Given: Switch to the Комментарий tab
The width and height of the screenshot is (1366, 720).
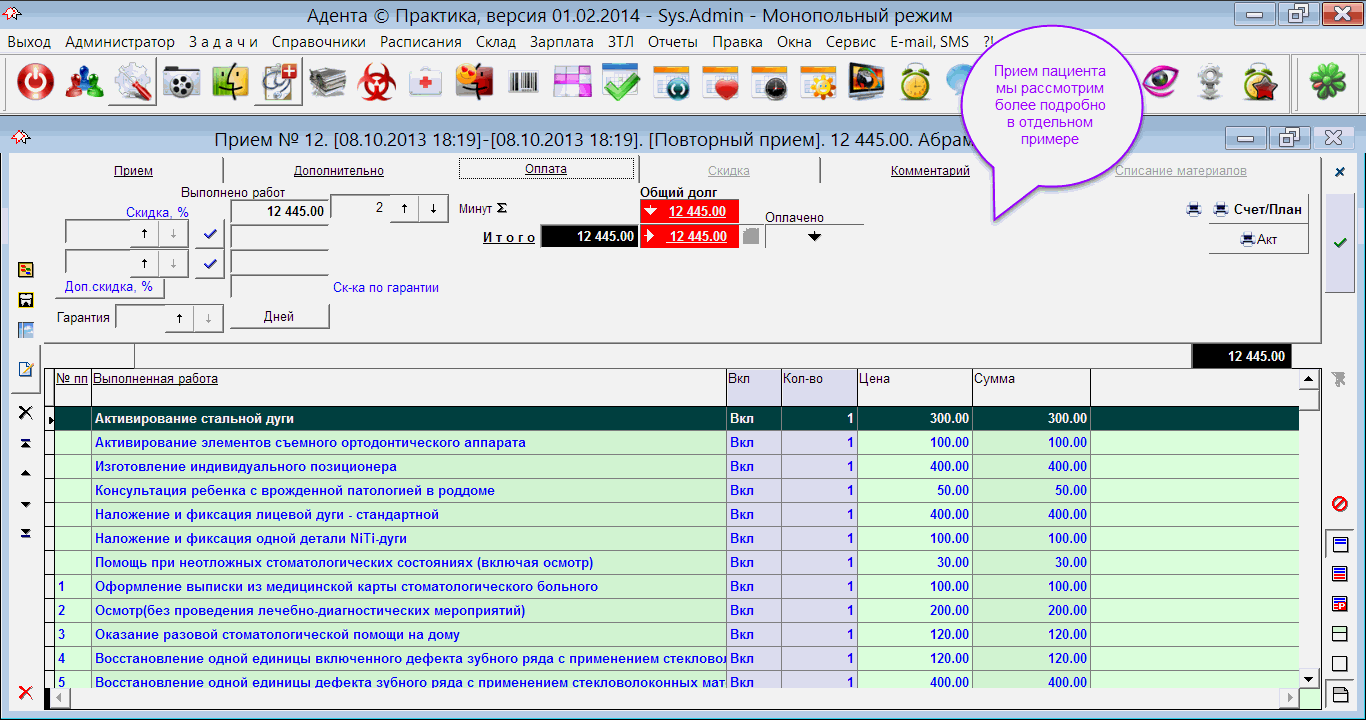Looking at the screenshot, I should [930, 170].
